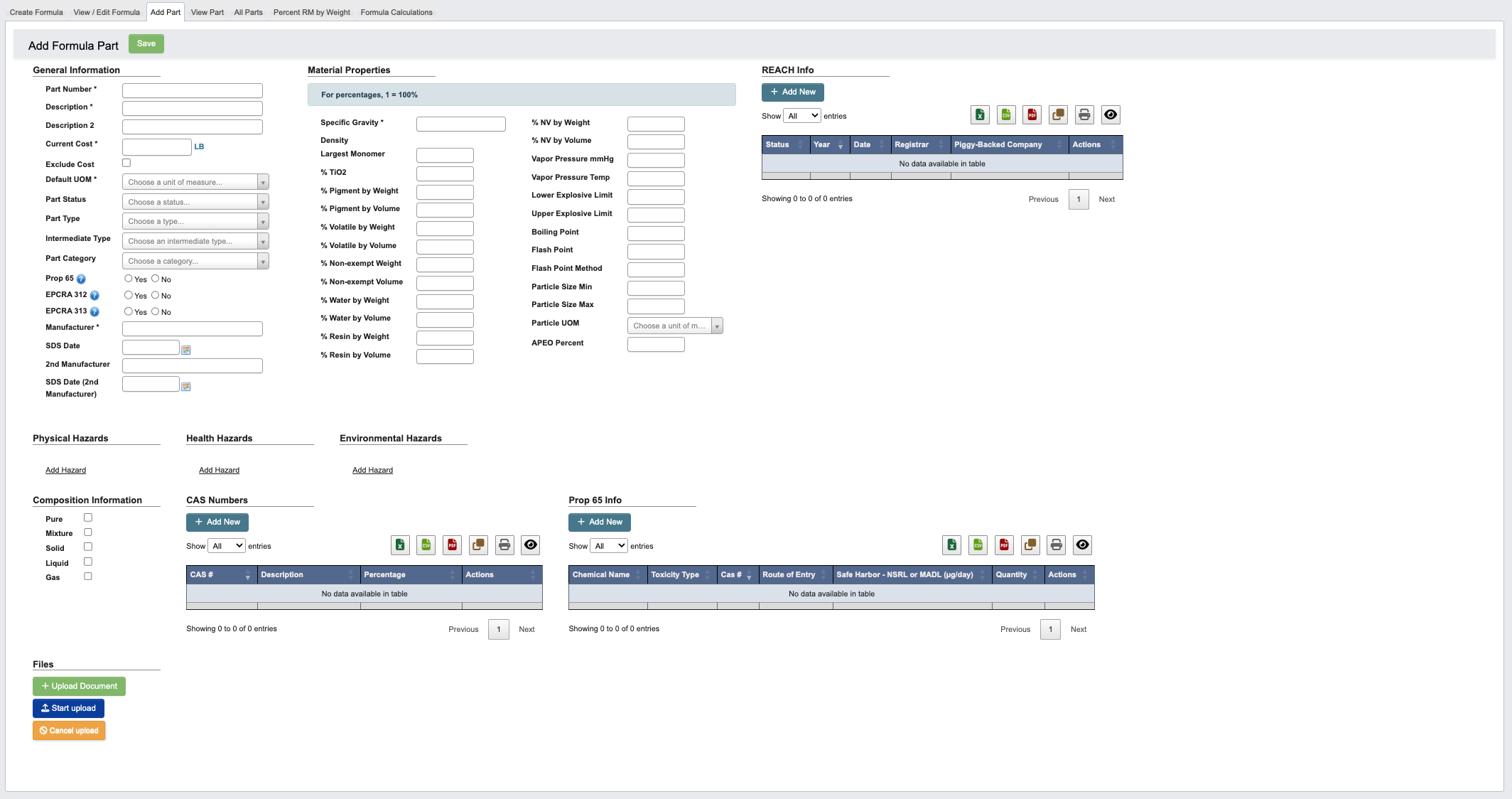Viewport: 1512px width, 799px height.
Task: Click the green Save button
Action: [x=146, y=44]
